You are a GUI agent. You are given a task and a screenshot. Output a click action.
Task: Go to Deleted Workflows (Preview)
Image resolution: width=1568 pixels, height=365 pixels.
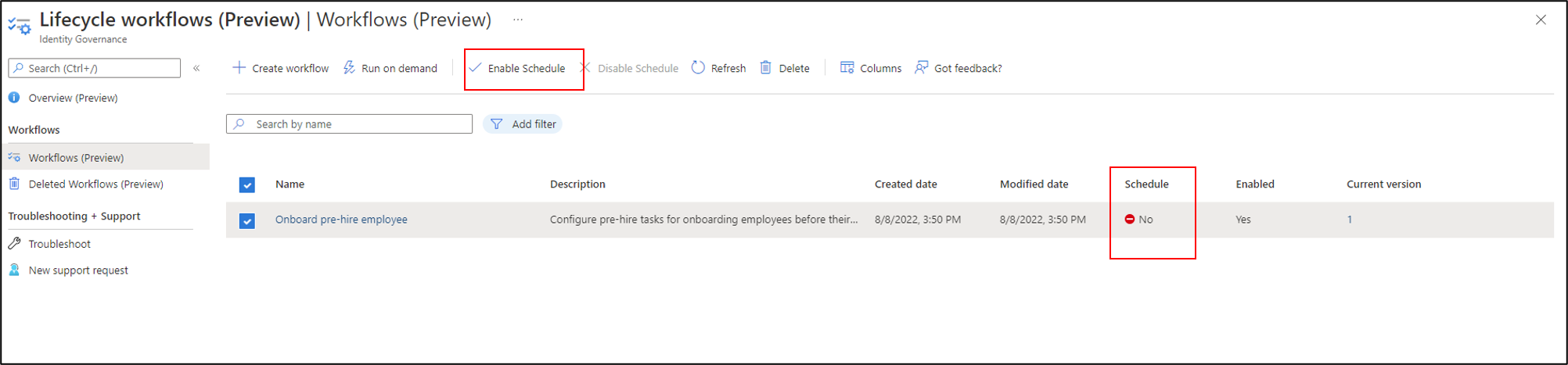95,184
